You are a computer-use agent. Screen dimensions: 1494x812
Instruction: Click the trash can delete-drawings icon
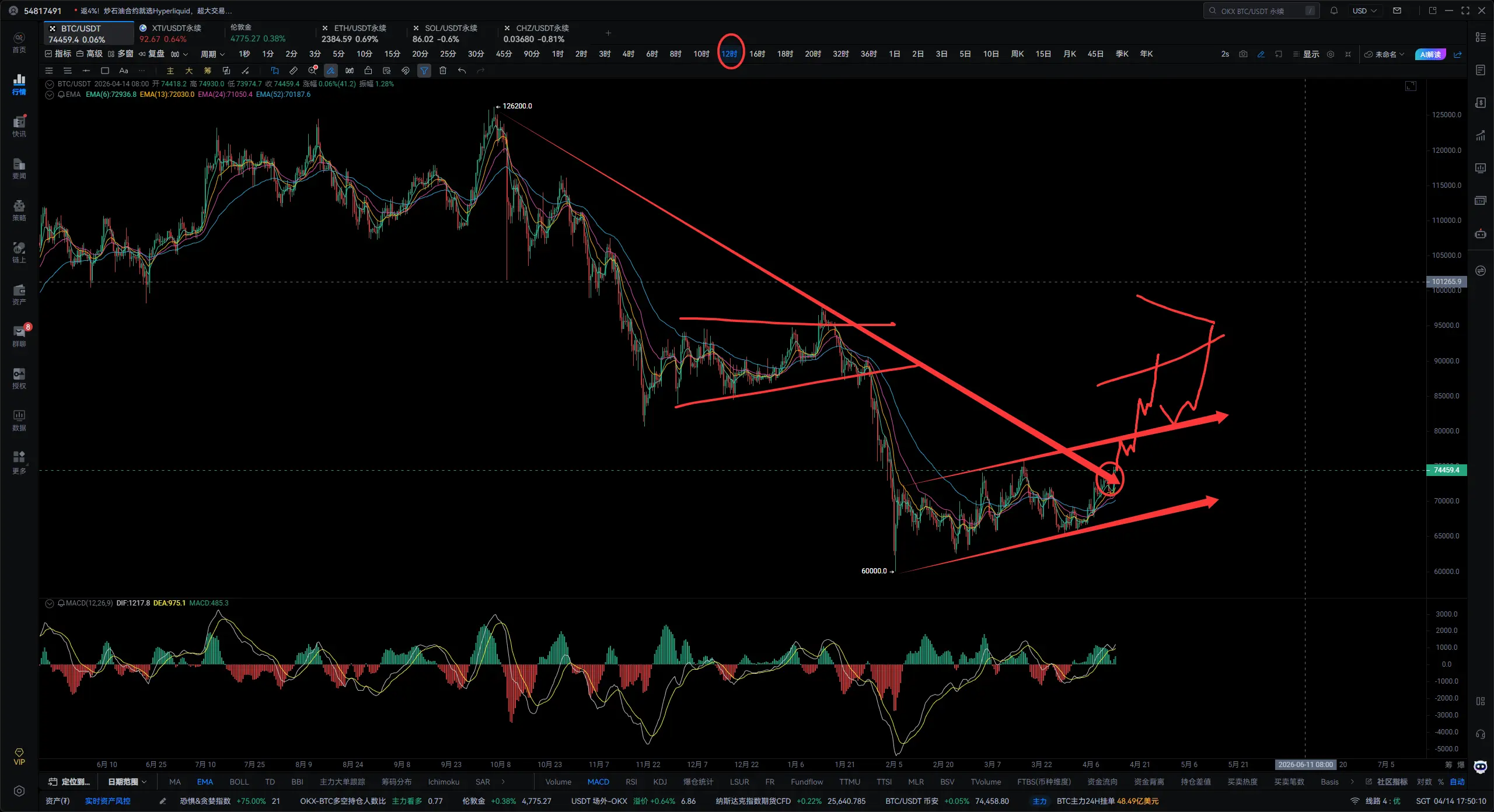click(x=443, y=71)
